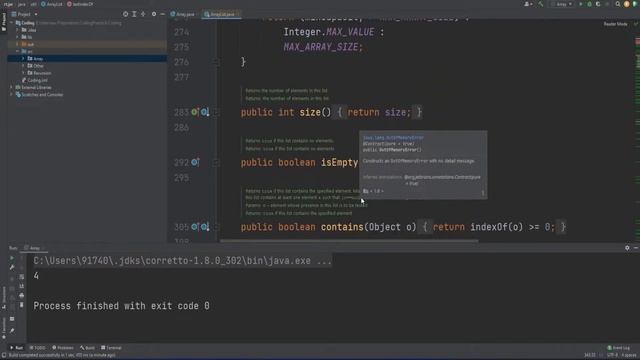Click the Expand All icon in Project panel
The image size is (640, 360).
(134, 14)
